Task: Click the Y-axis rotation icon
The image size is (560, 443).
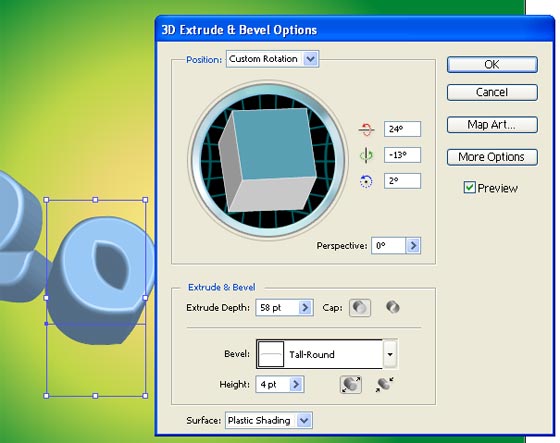Action: click(366, 155)
